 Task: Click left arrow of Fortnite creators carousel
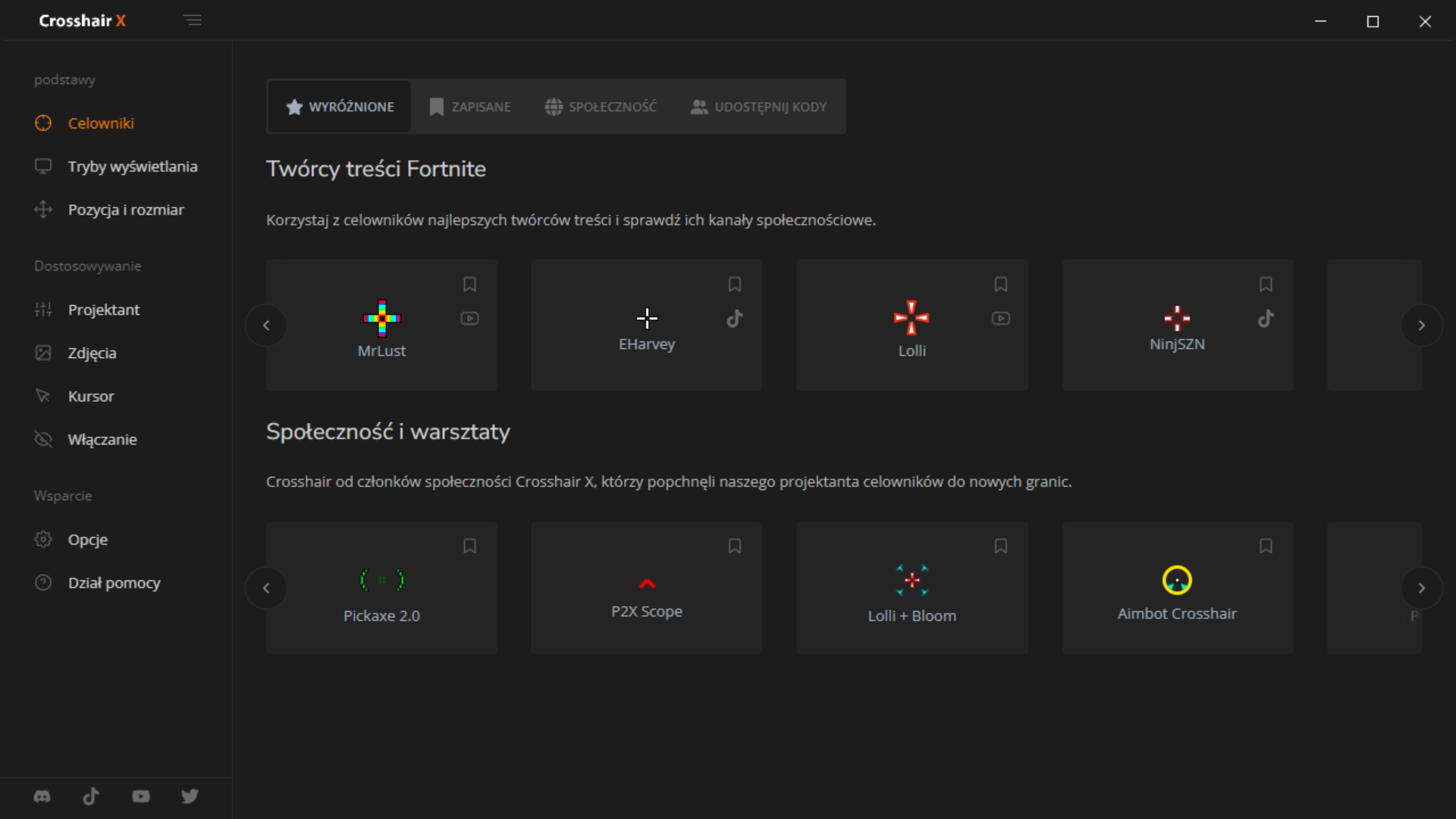tap(266, 325)
